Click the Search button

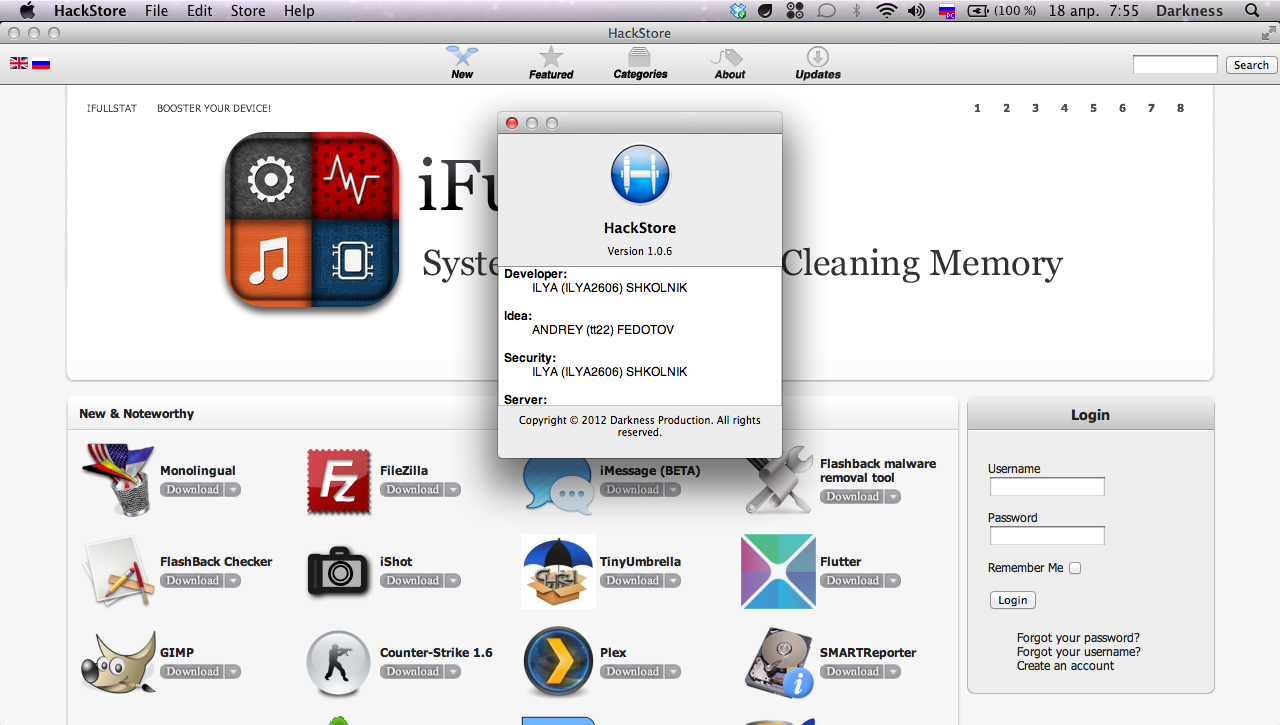click(1251, 65)
